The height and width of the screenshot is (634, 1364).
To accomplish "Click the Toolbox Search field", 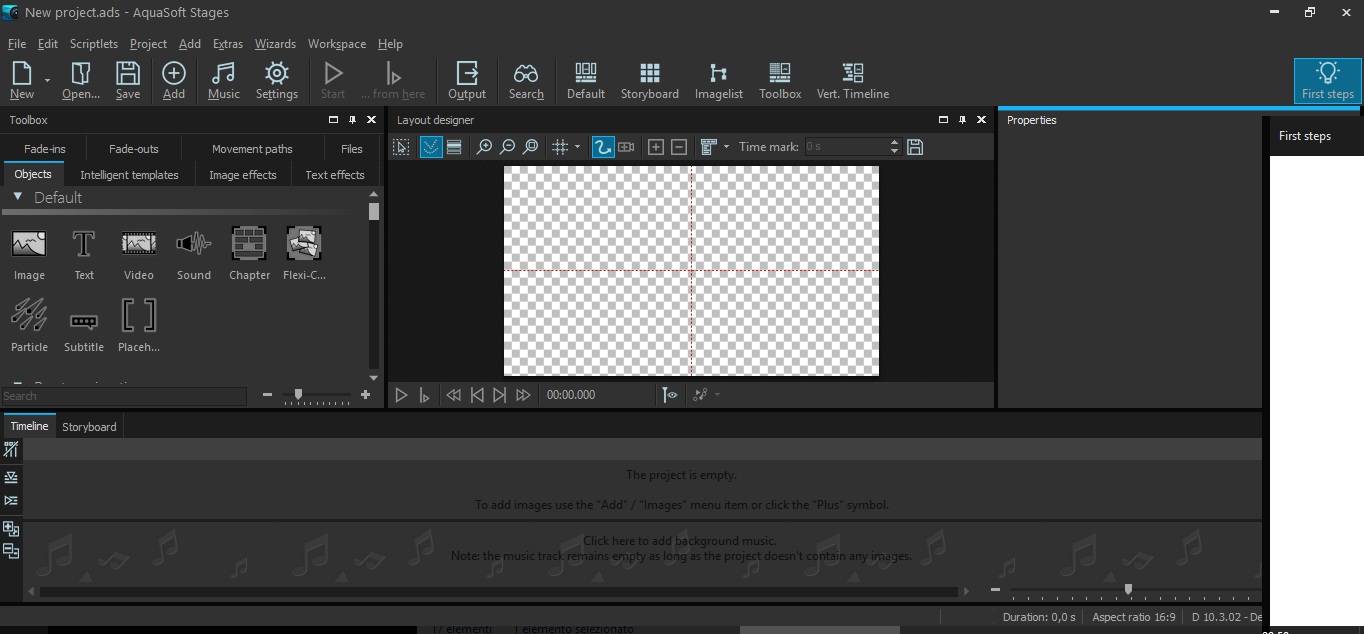I will [x=124, y=396].
